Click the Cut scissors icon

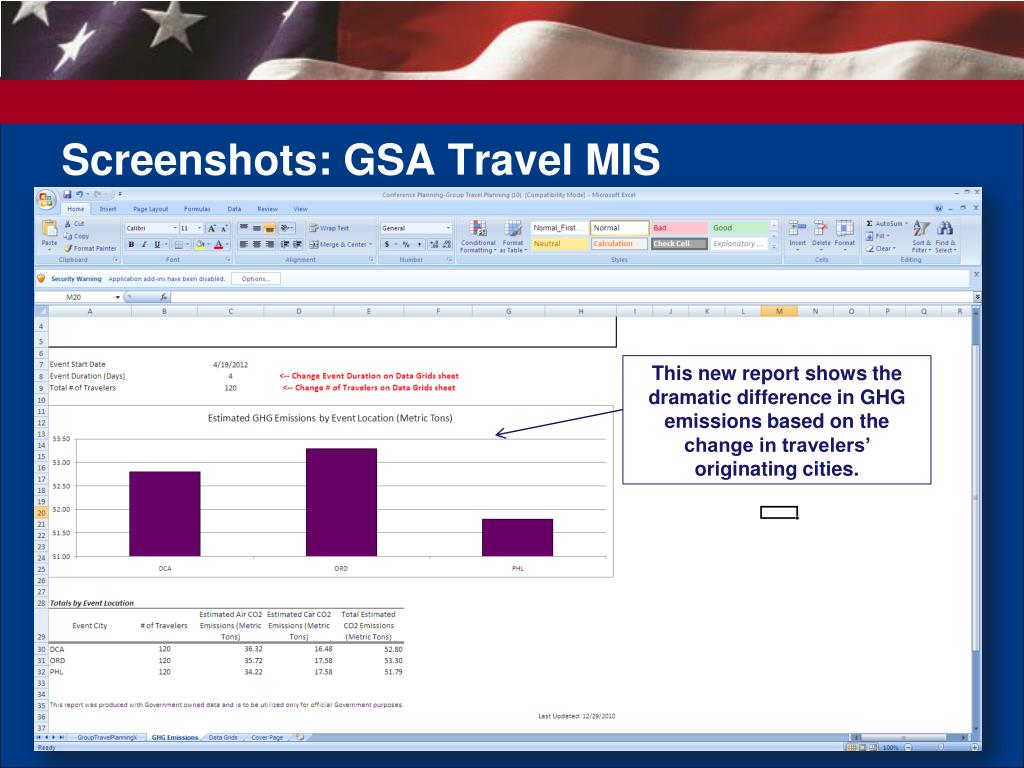[x=68, y=223]
